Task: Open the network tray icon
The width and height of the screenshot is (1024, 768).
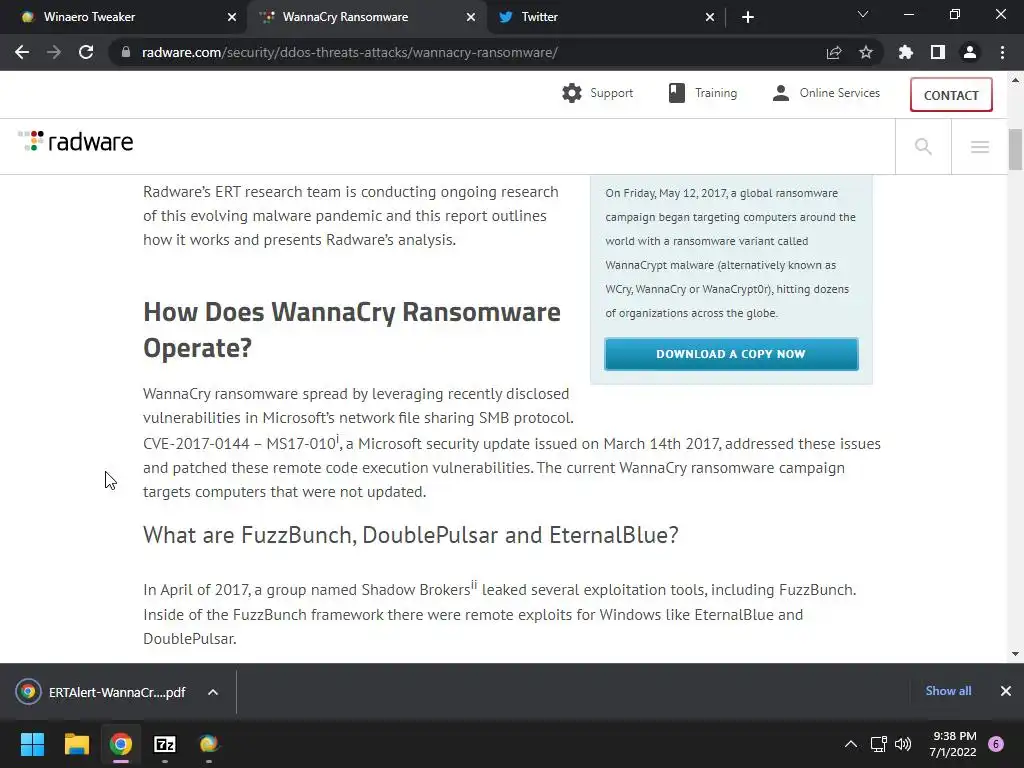Action: 878,744
